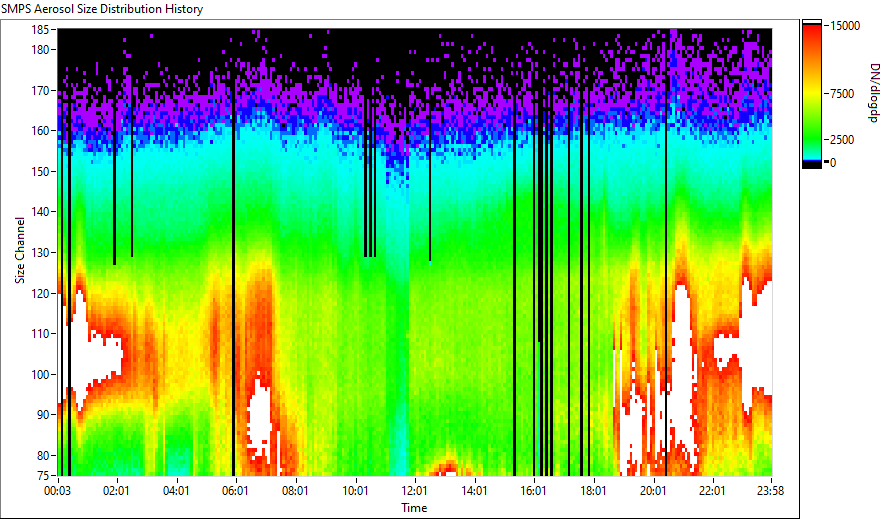Screen dimensions: 884x519
Task: Click the color ramp legend bar
Action: (x=812, y=94)
